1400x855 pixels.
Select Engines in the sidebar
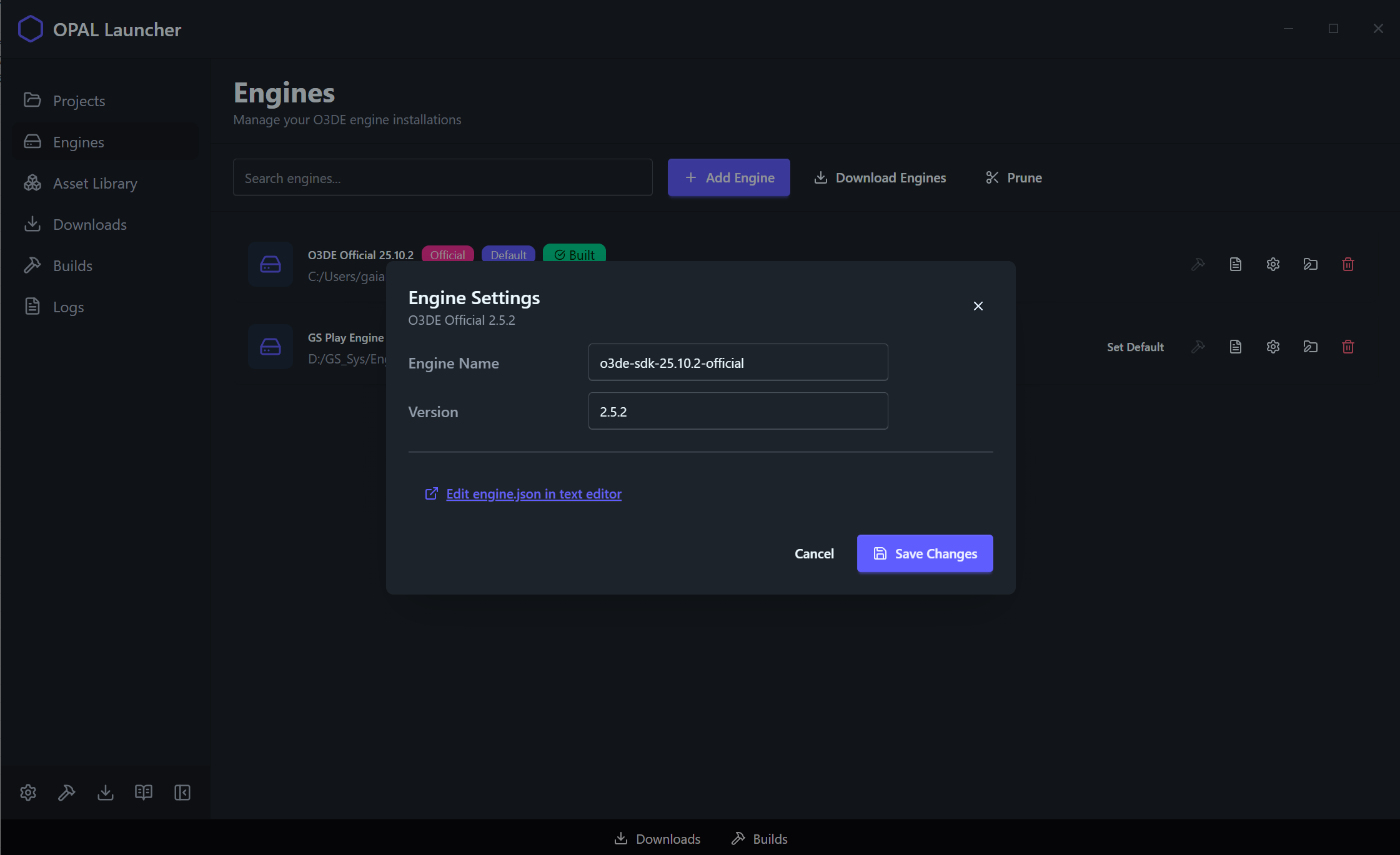click(x=105, y=142)
